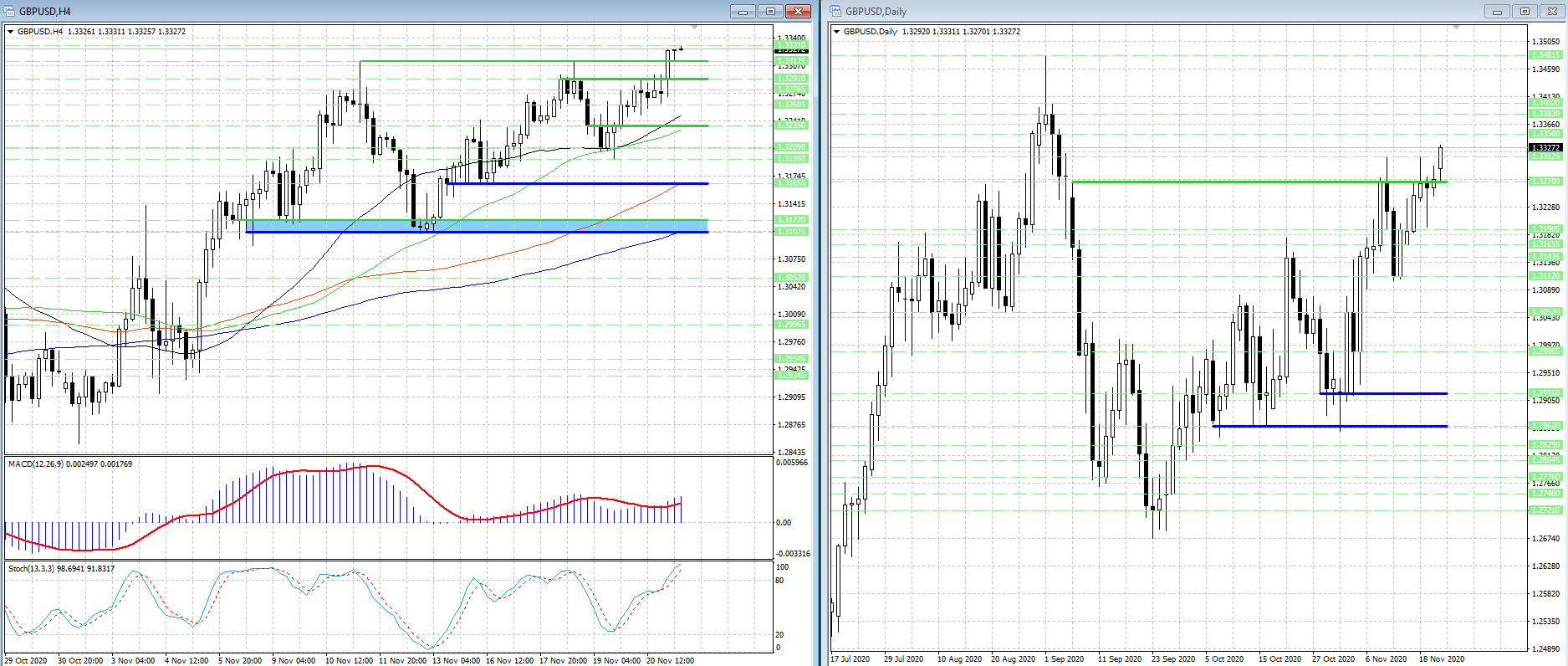Click the 1.24890 price on Daily scale

1545,648
